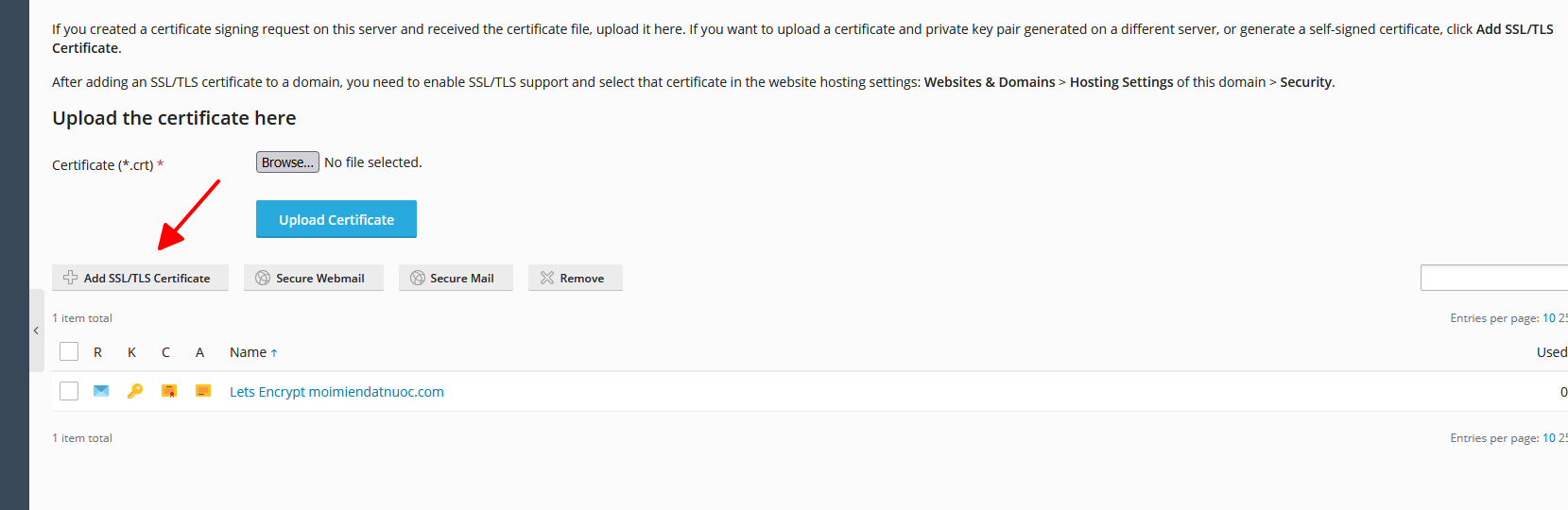The width and height of the screenshot is (1568, 510).
Task: Set entries per page to 10 at bottom
Action: tap(1548, 438)
